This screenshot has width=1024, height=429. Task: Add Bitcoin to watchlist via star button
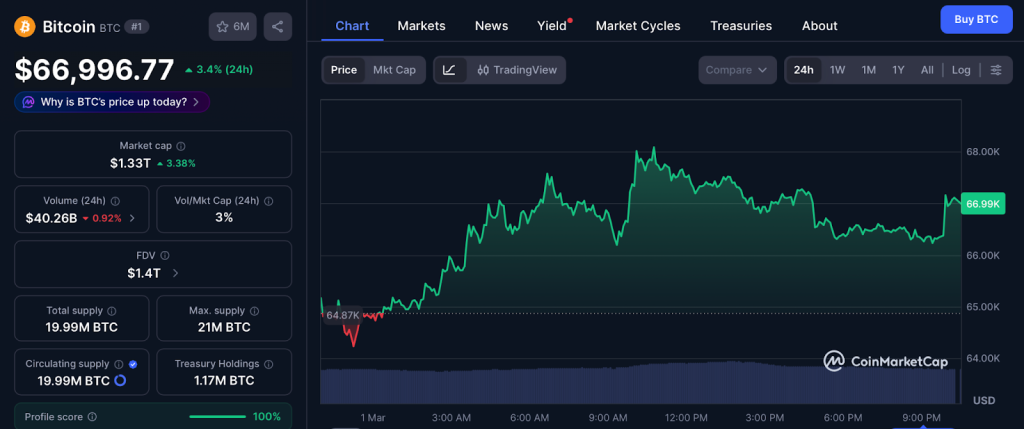click(x=232, y=26)
